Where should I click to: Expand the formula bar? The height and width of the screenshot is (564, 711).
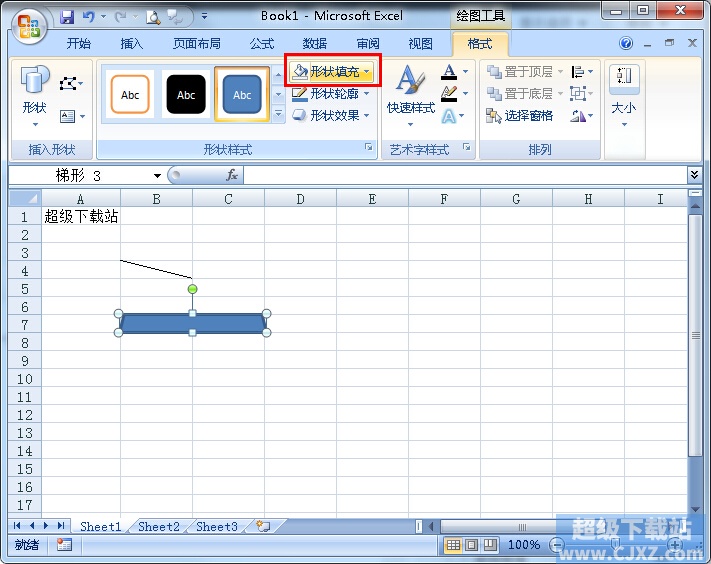[694, 175]
